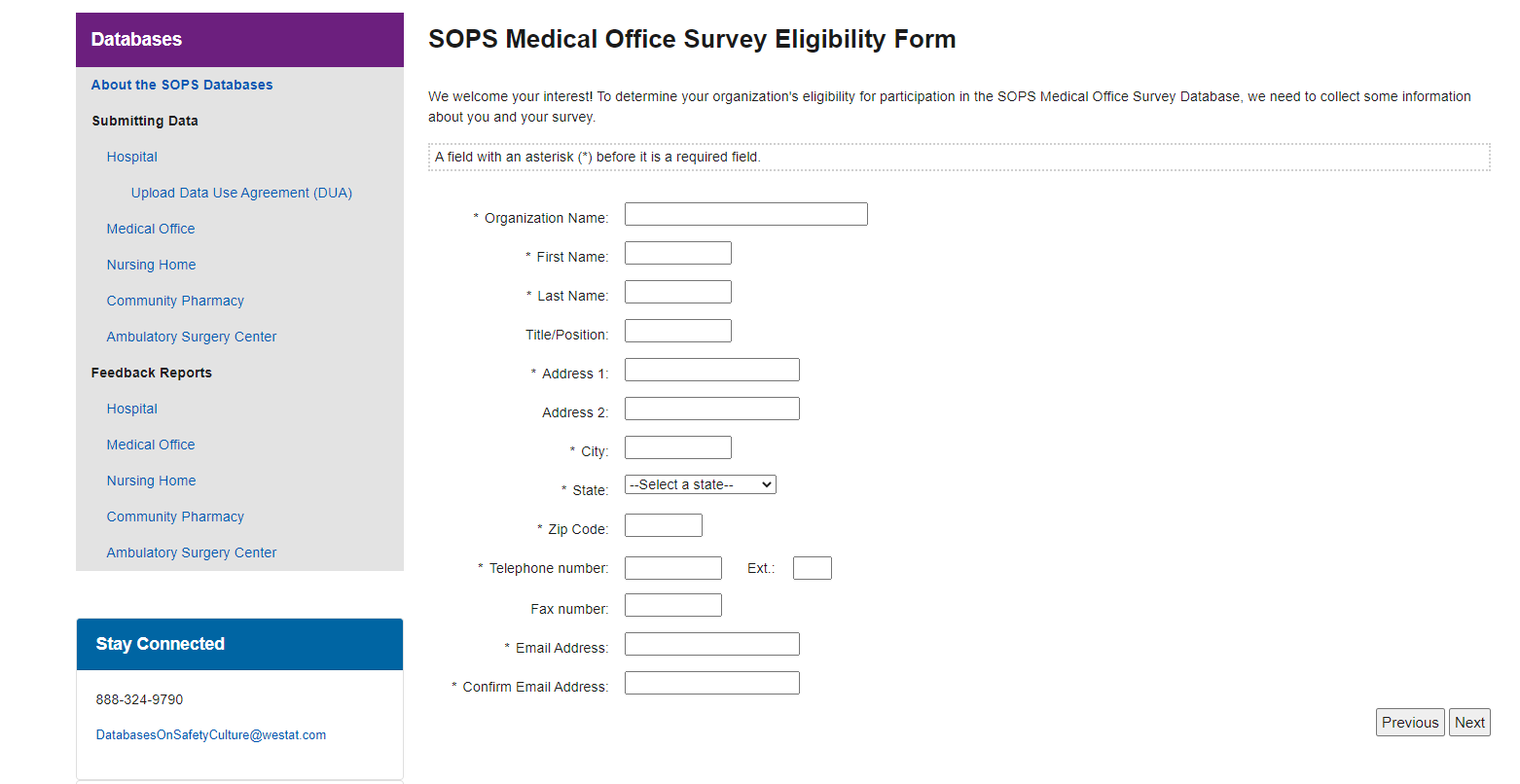Viewport: 1520px width, 784px height.
Task: Open Nursing Home under Feedback Reports
Action: [x=151, y=481]
